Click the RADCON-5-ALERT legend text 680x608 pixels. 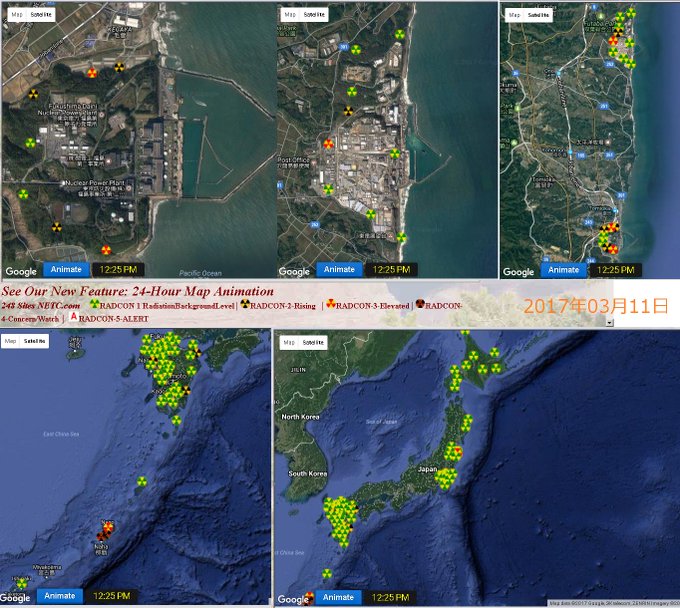click(x=114, y=319)
